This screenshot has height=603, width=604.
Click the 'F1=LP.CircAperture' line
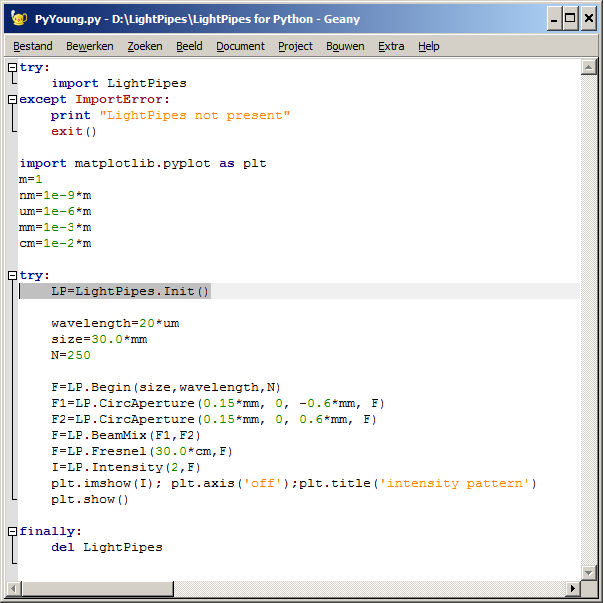pos(218,403)
